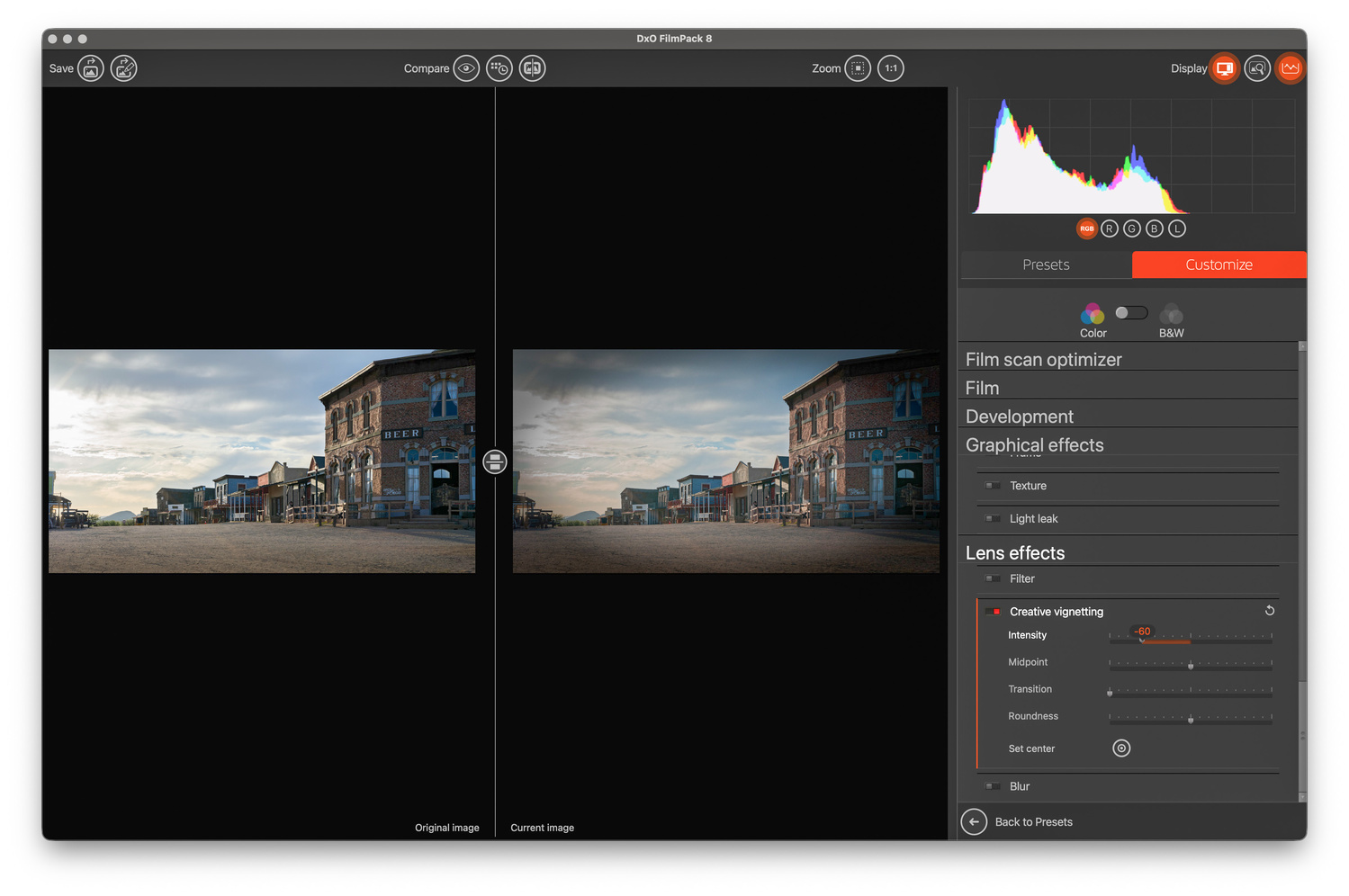This screenshot has height=896, width=1349.
Task: Expand the Film scan optimizer section
Action: coord(1043,360)
